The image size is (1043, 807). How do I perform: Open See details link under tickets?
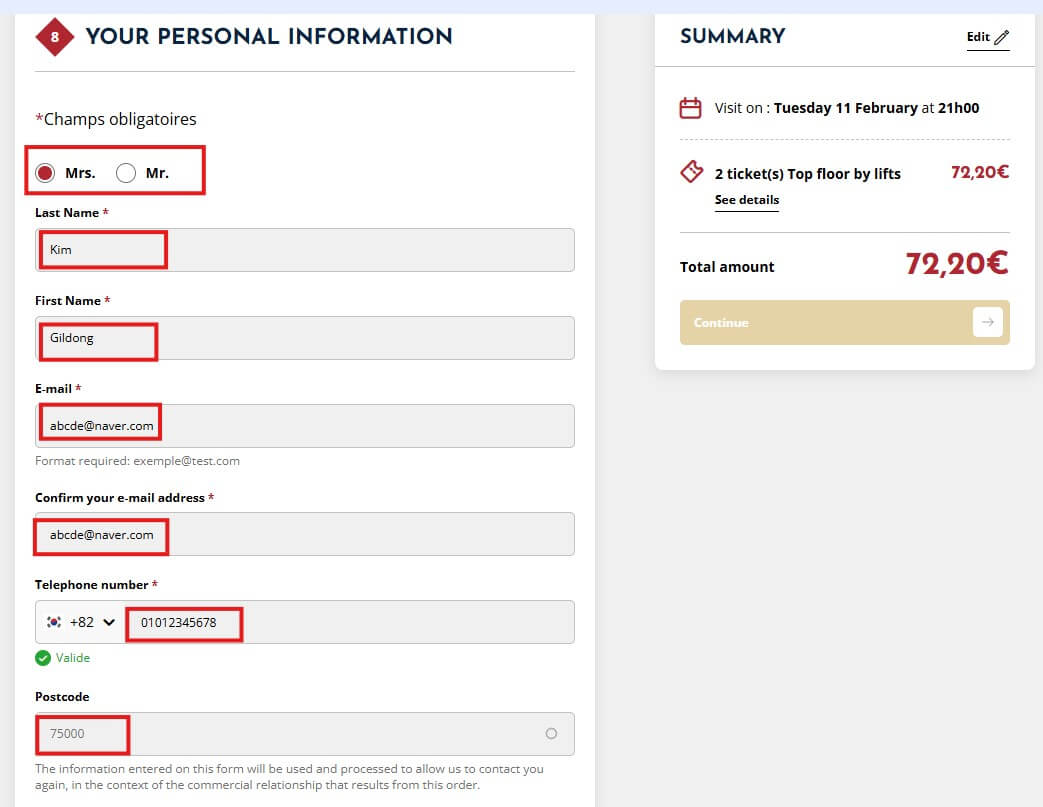point(746,200)
